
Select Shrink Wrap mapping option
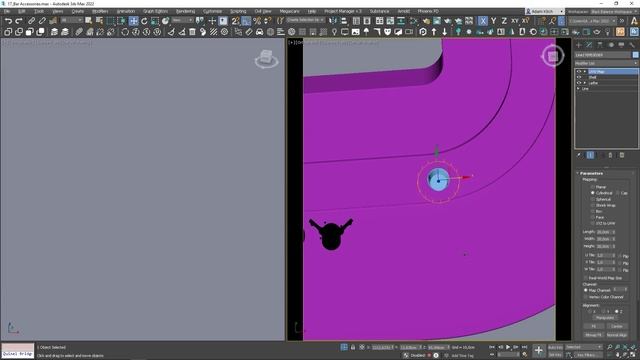click(593, 205)
